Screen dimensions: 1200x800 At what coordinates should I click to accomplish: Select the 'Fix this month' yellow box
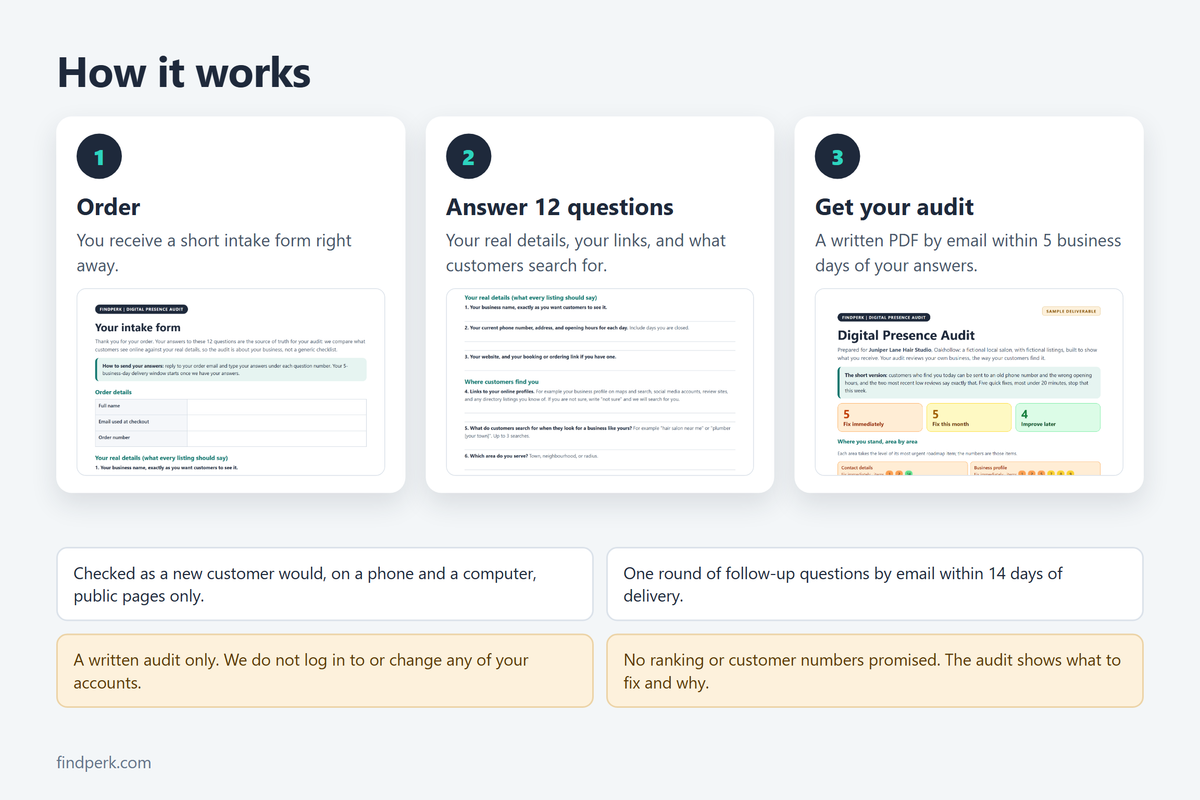coord(969,418)
